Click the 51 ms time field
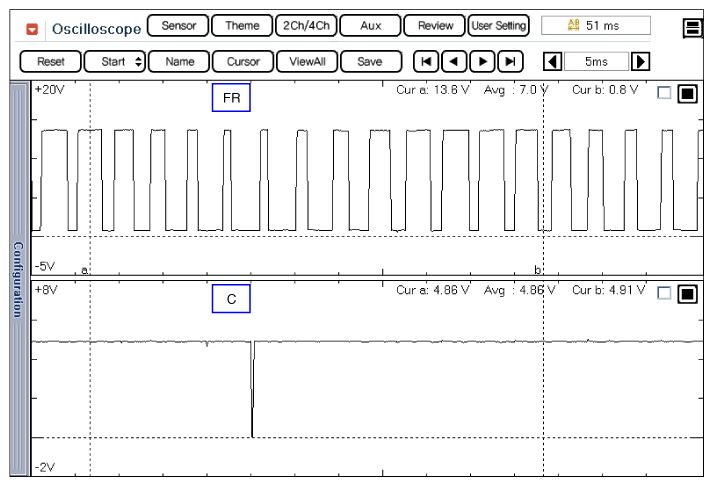The width and height of the screenshot is (713, 486). (595, 26)
